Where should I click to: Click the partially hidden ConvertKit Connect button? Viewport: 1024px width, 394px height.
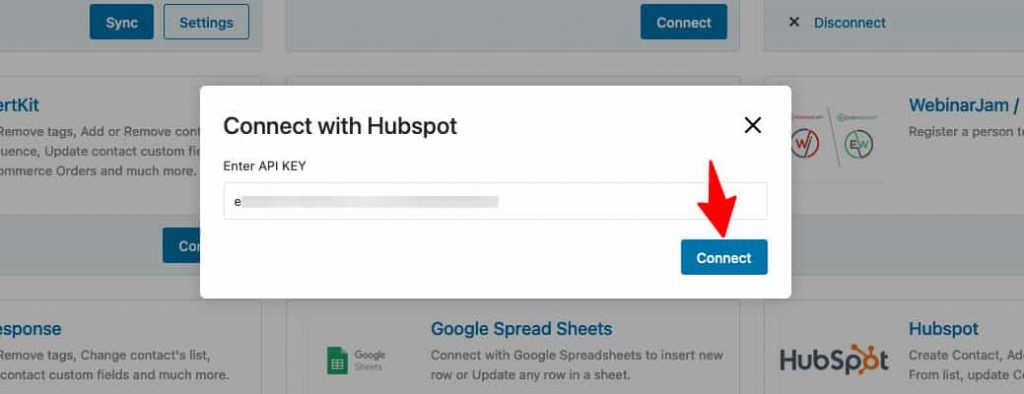tap(182, 246)
